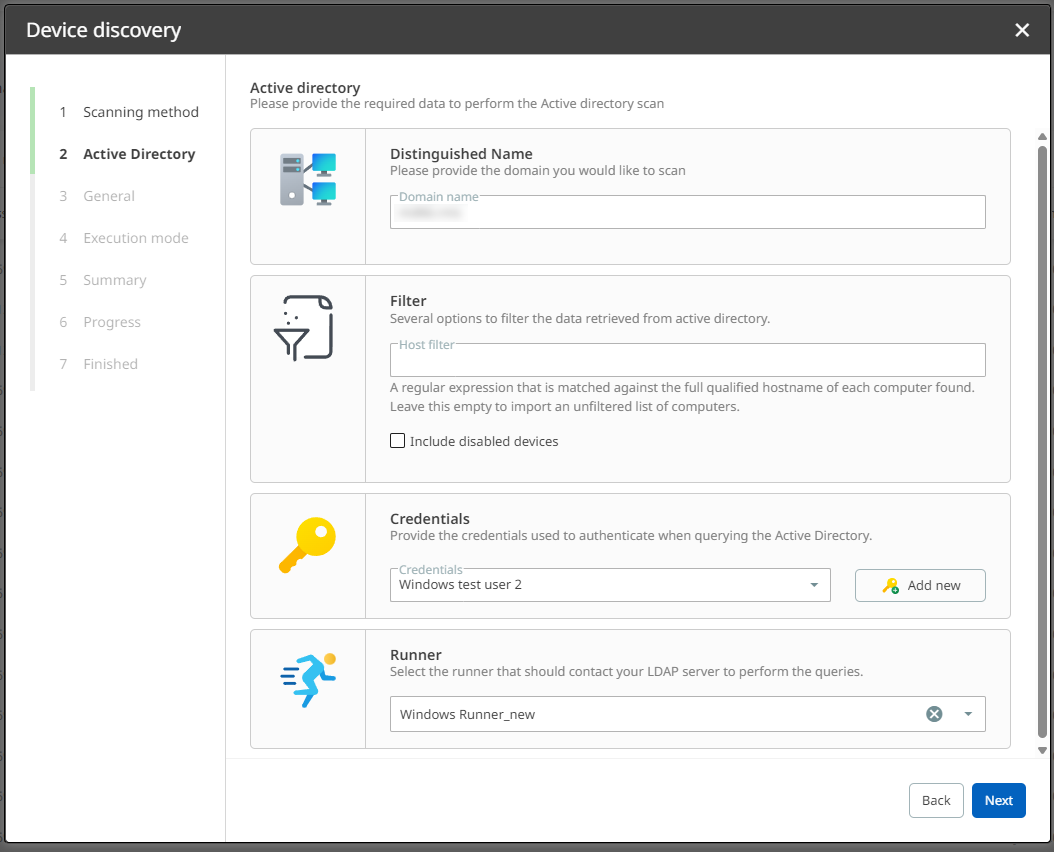Clear the Windows Runner_new selection

934,714
